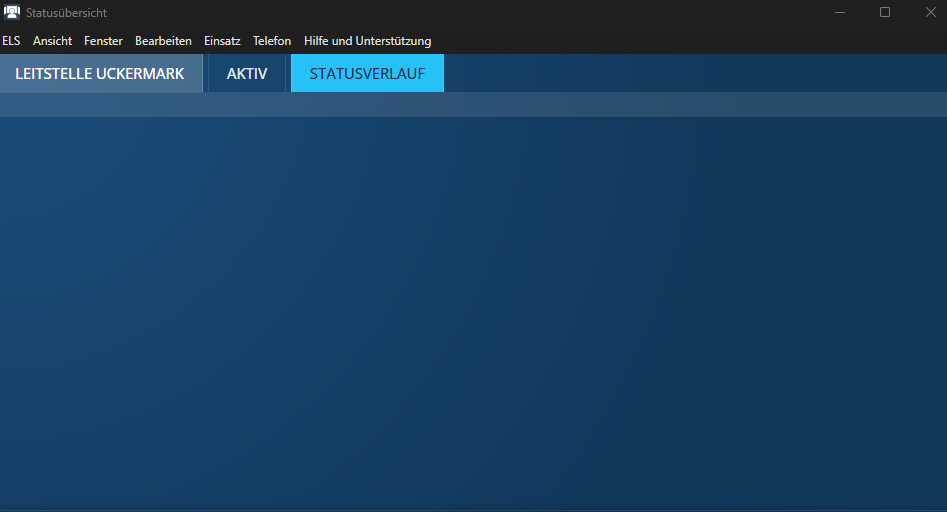This screenshot has height=512, width=947.
Task: Switch to the Statusverlauf tab
Action: pyautogui.click(x=367, y=74)
